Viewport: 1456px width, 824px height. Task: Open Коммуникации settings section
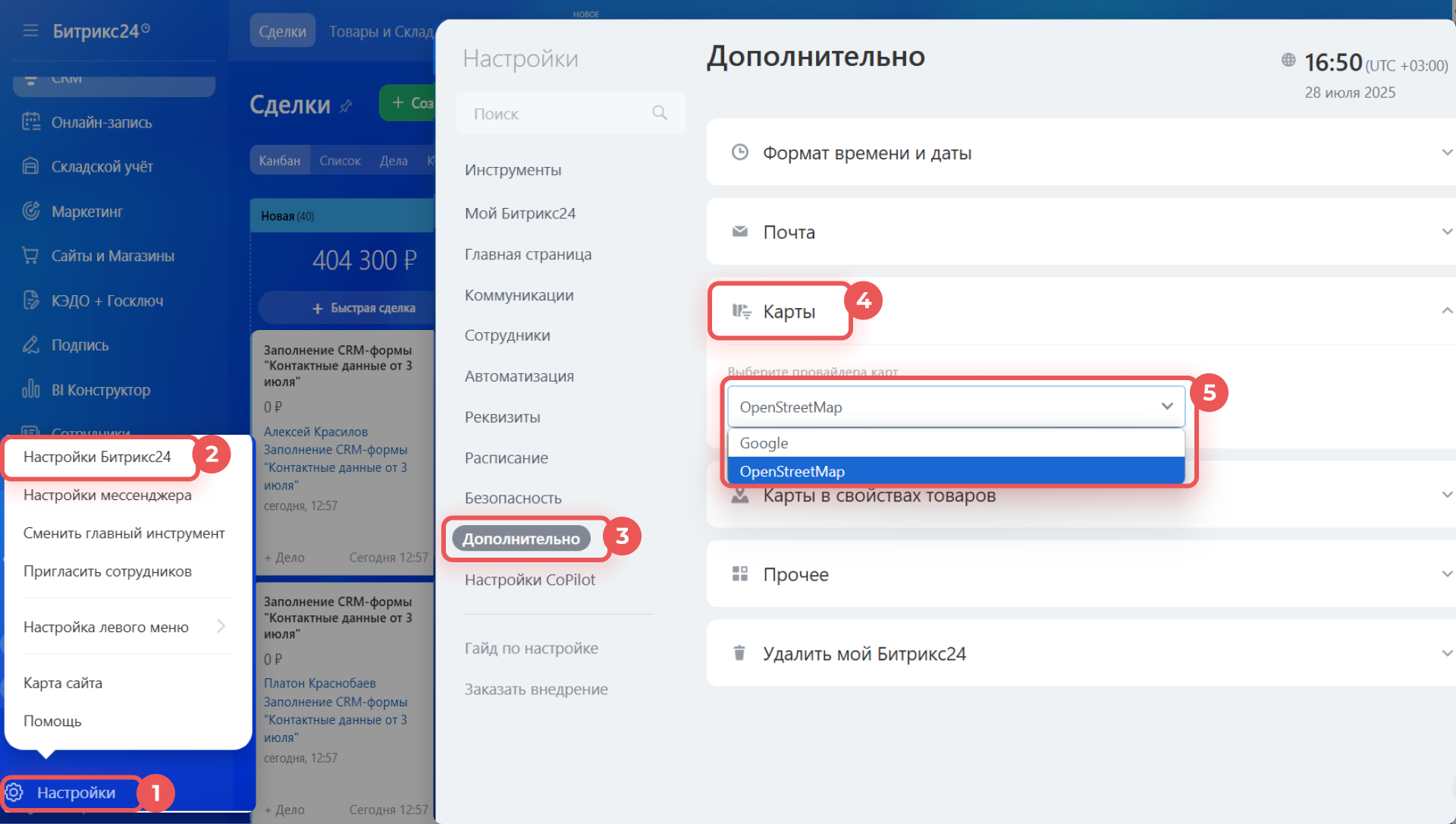(519, 295)
